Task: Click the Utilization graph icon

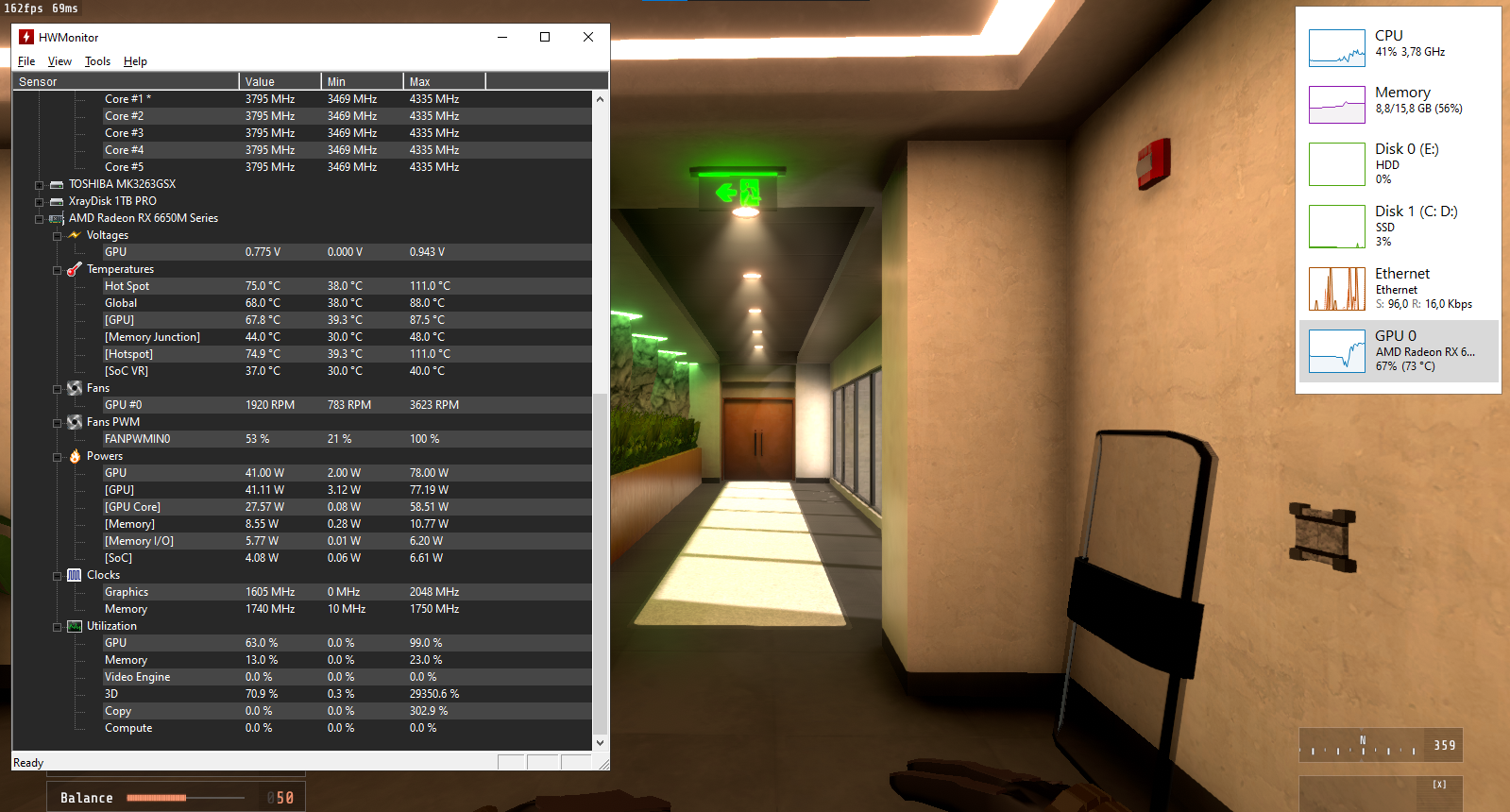Action: click(x=75, y=626)
